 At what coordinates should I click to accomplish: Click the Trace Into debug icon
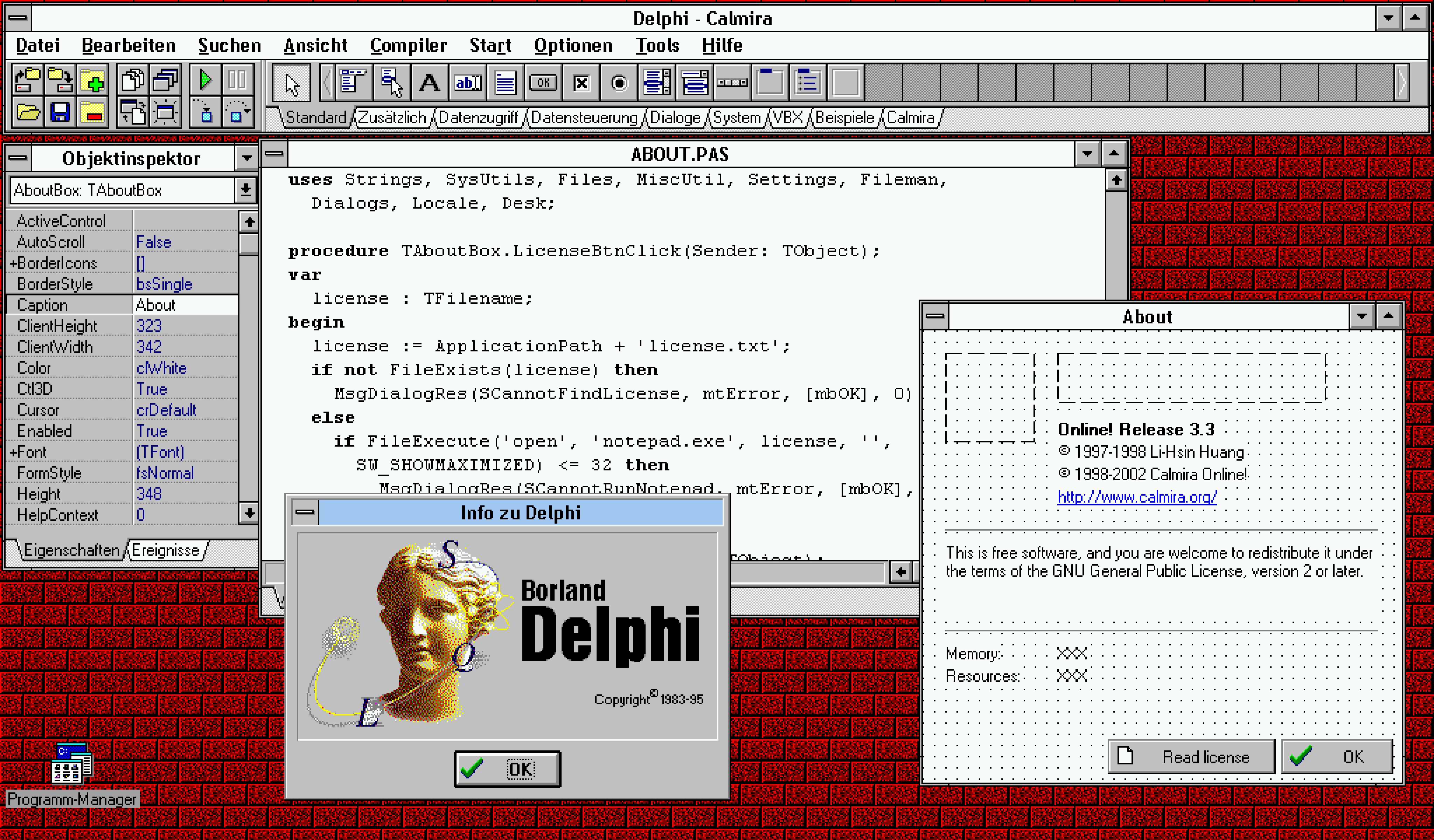(205, 112)
